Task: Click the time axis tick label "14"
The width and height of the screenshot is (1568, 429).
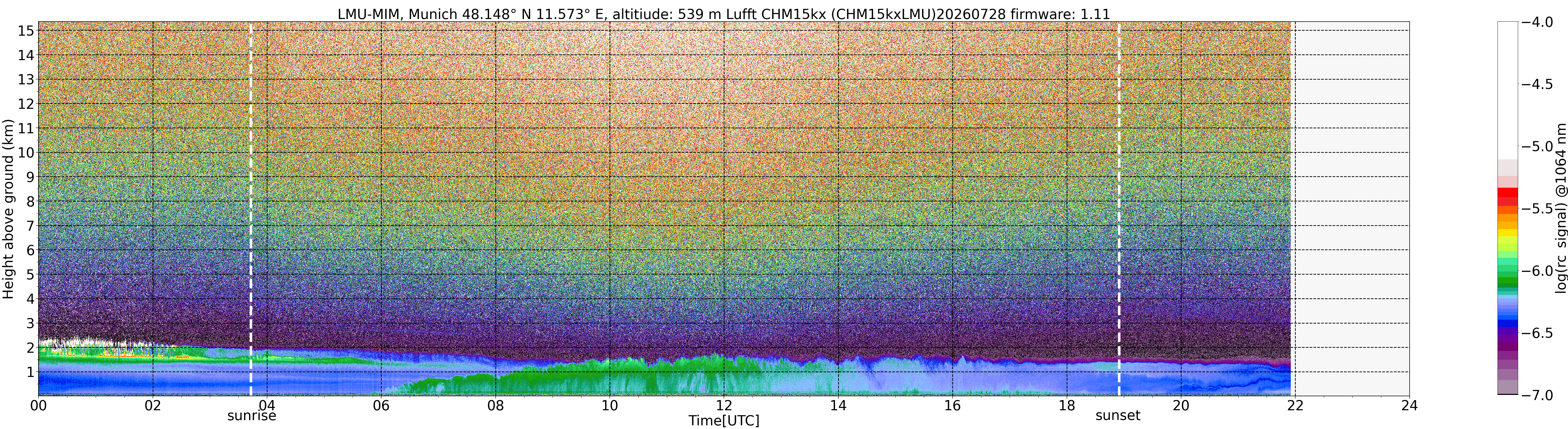Action: (x=838, y=406)
